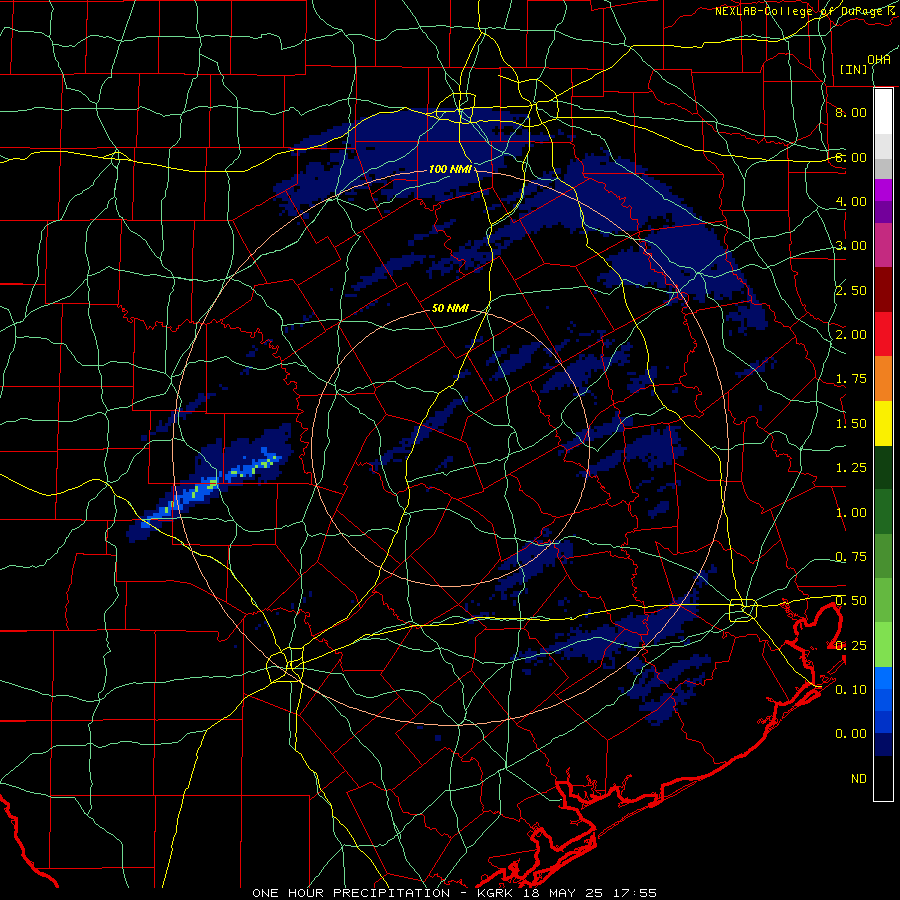The width and height of the screenshot is (900, 900).
Task: Click the 0.10 legend value
Action: 851,690
